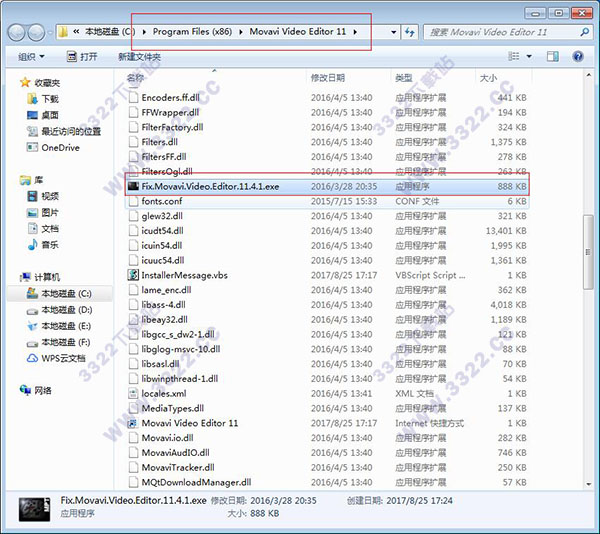
Task: Open the 下载 downloads folder in sidebar
Action: pyautogui.click(x=43, y=99)
